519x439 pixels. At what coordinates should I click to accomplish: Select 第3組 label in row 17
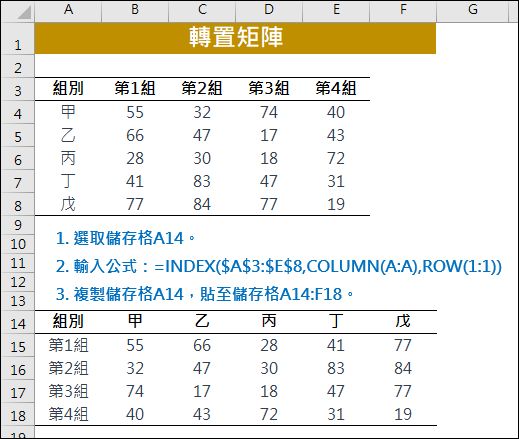68,391
